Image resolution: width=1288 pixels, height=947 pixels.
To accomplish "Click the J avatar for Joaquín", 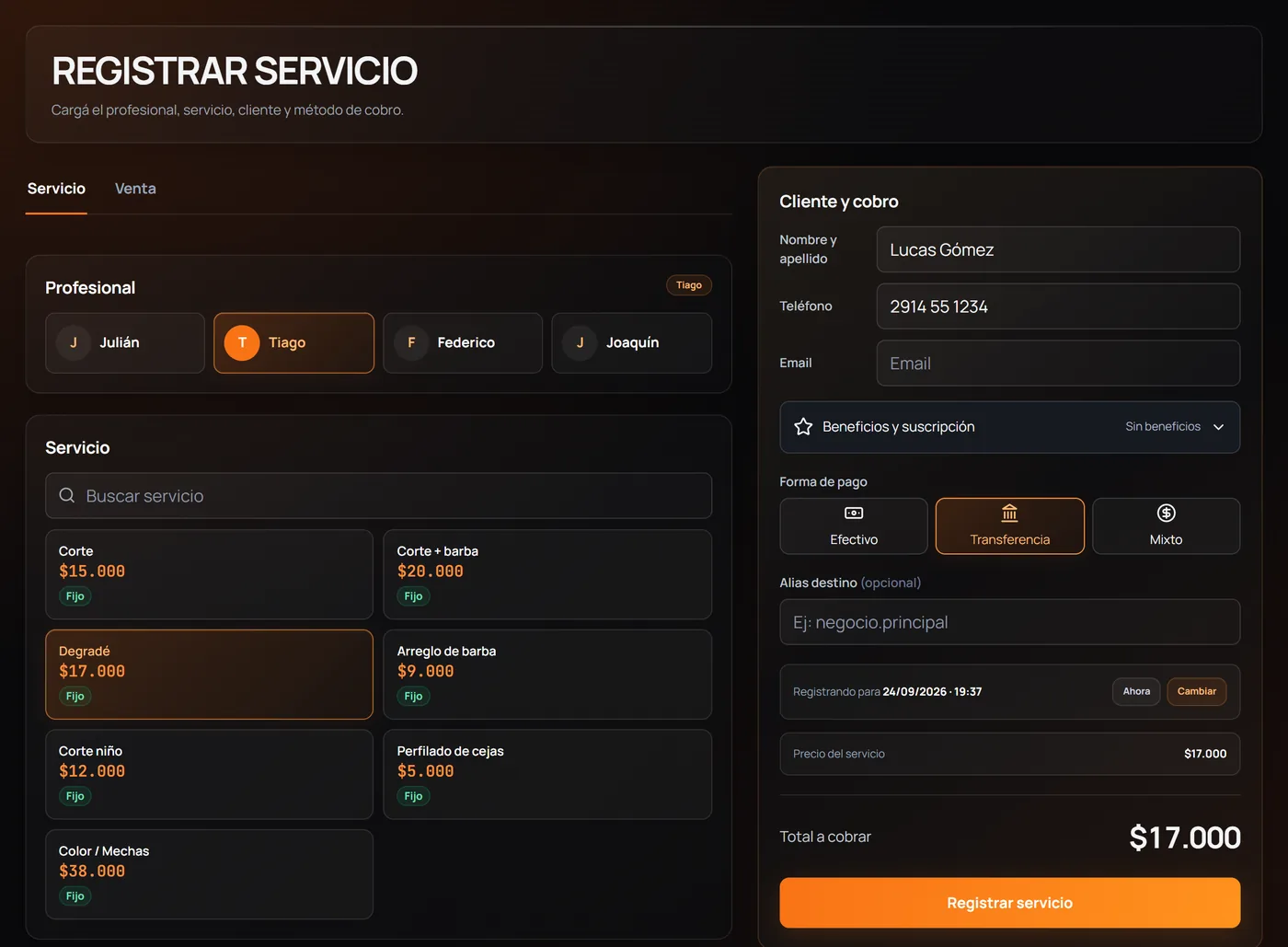I will [580, 342].
